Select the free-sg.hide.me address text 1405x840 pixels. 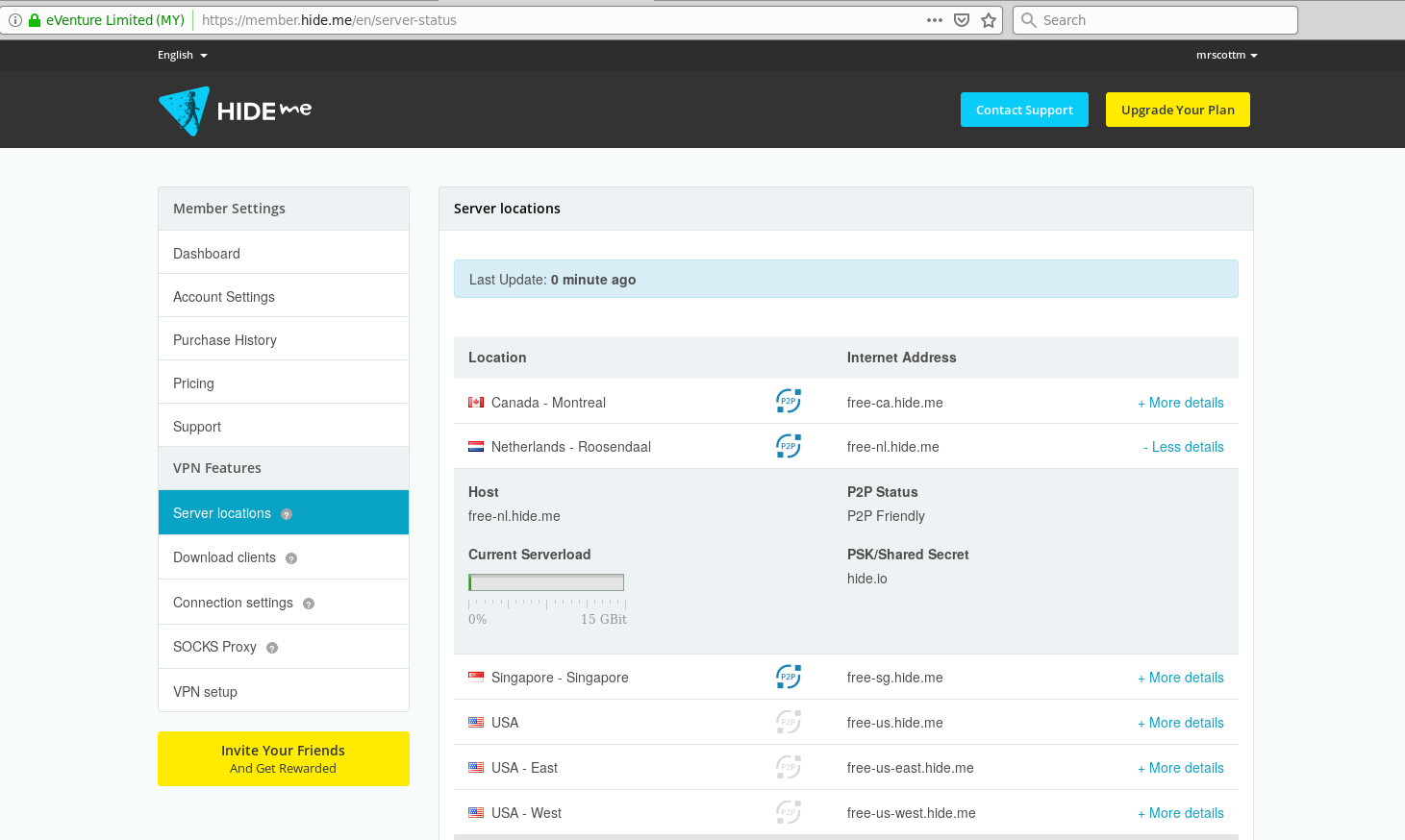[894, 678]
